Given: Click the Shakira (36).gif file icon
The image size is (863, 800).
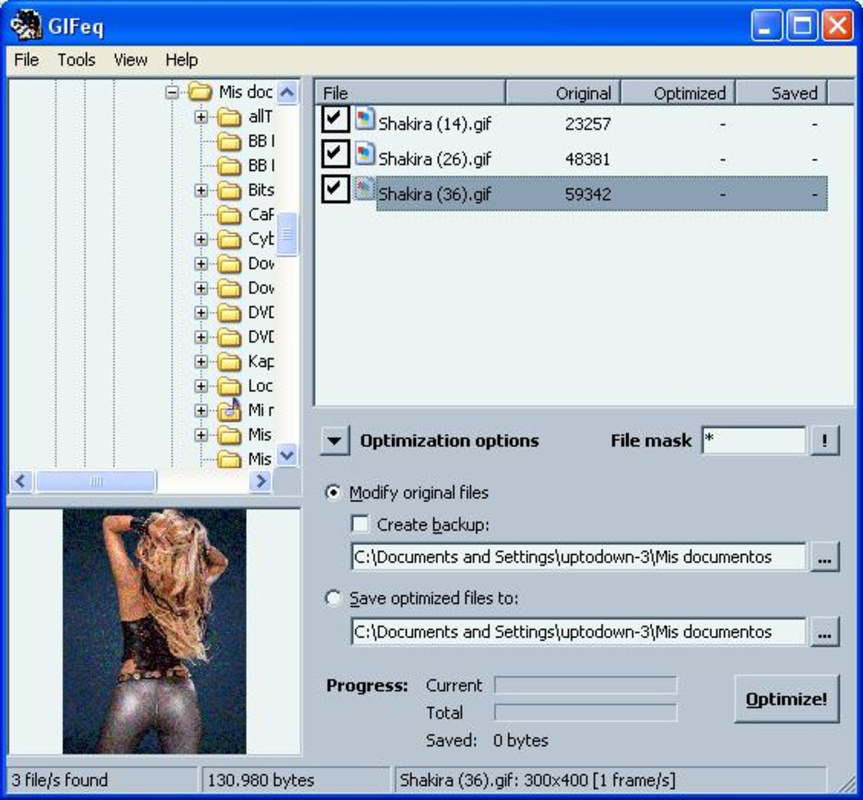Looking at the screenshot, I should [364, 189].
